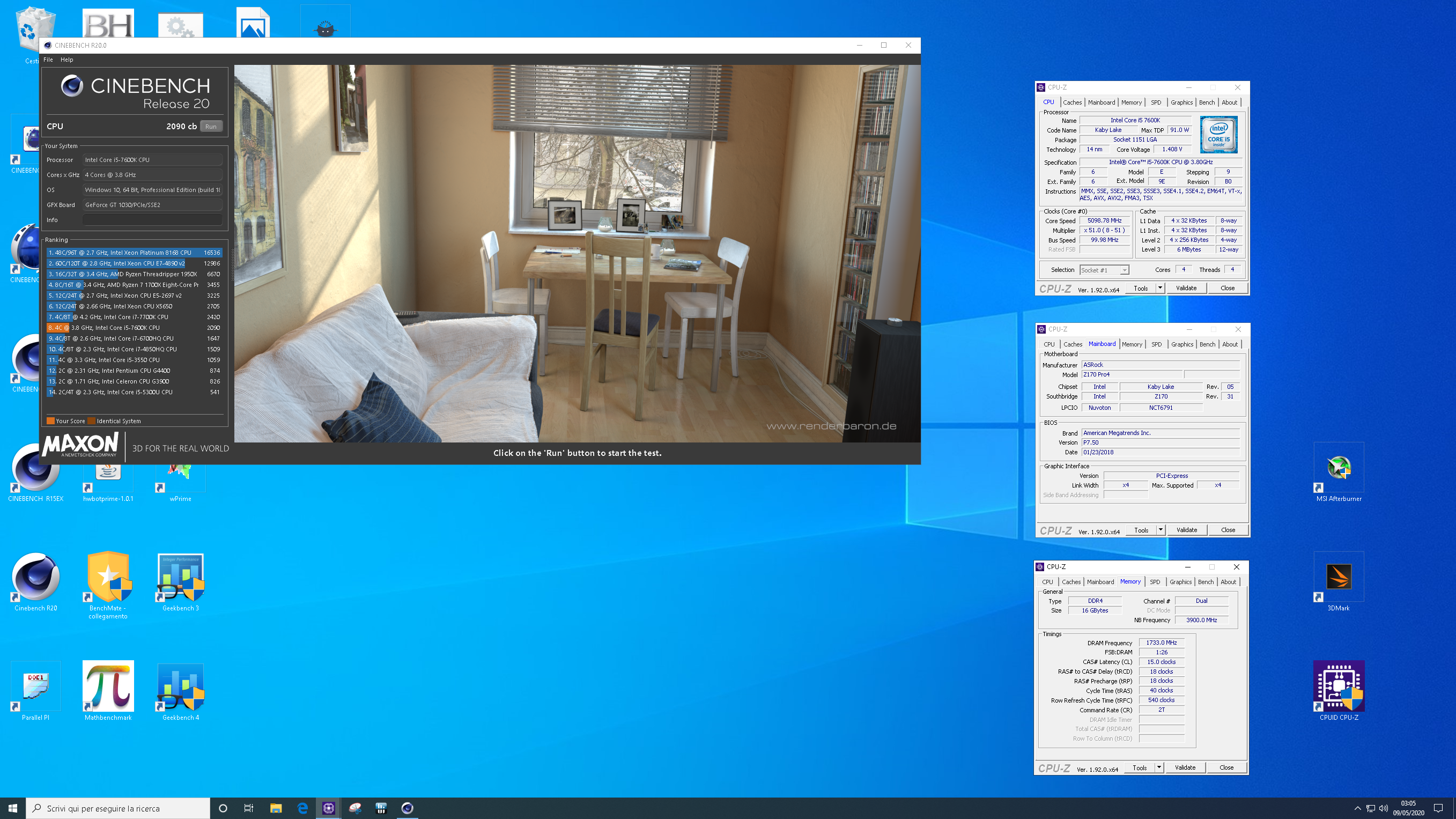Switch to Bench tab in top CPU-Z window

click(1206, 102)
